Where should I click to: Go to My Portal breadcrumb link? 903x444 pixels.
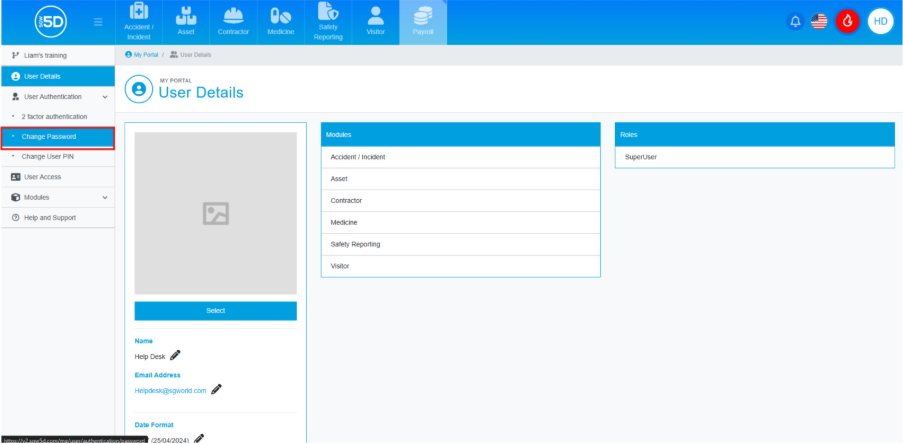[142, 55]
